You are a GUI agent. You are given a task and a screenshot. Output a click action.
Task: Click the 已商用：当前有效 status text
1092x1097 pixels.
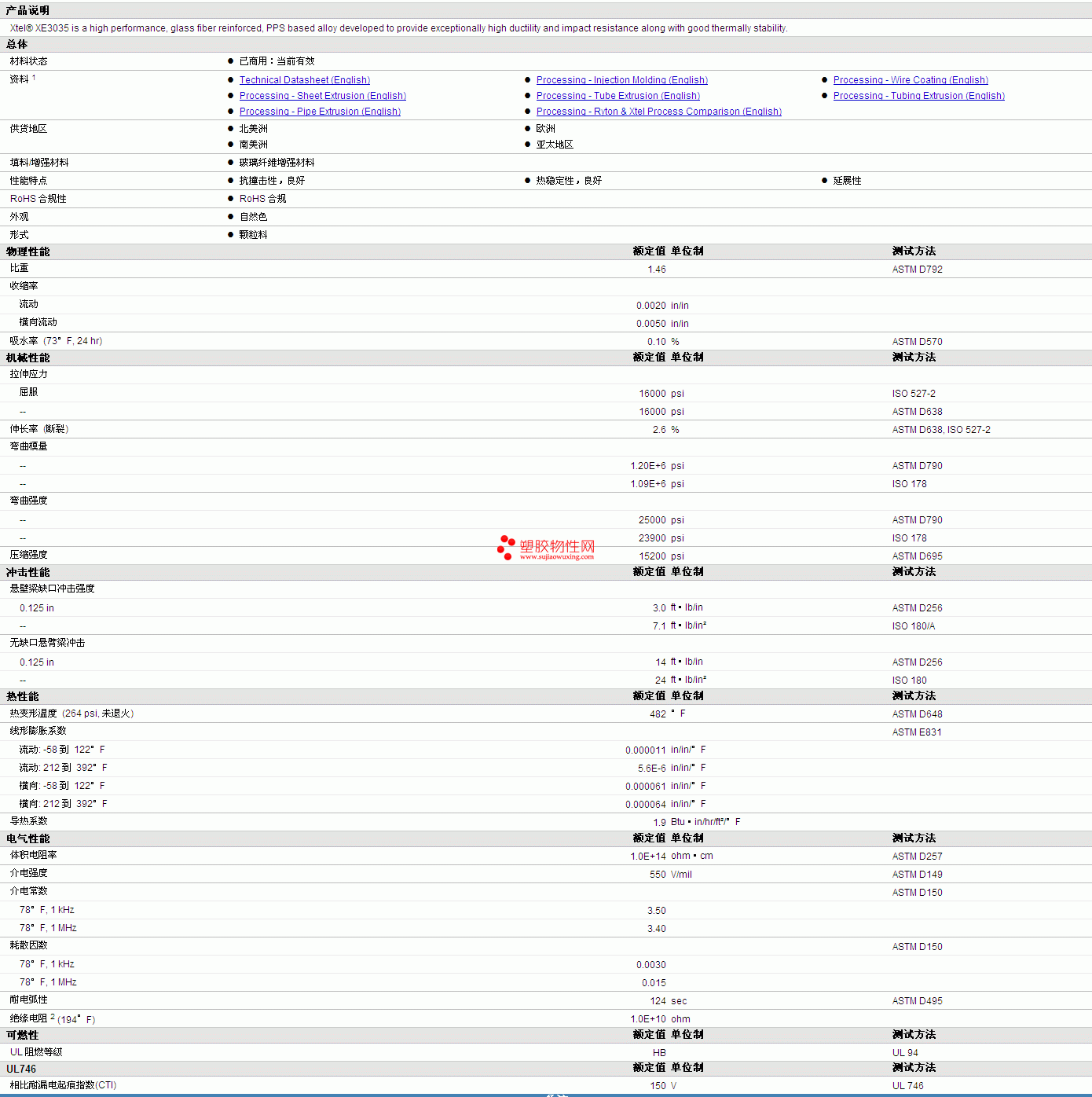click(x=277, y=61)
